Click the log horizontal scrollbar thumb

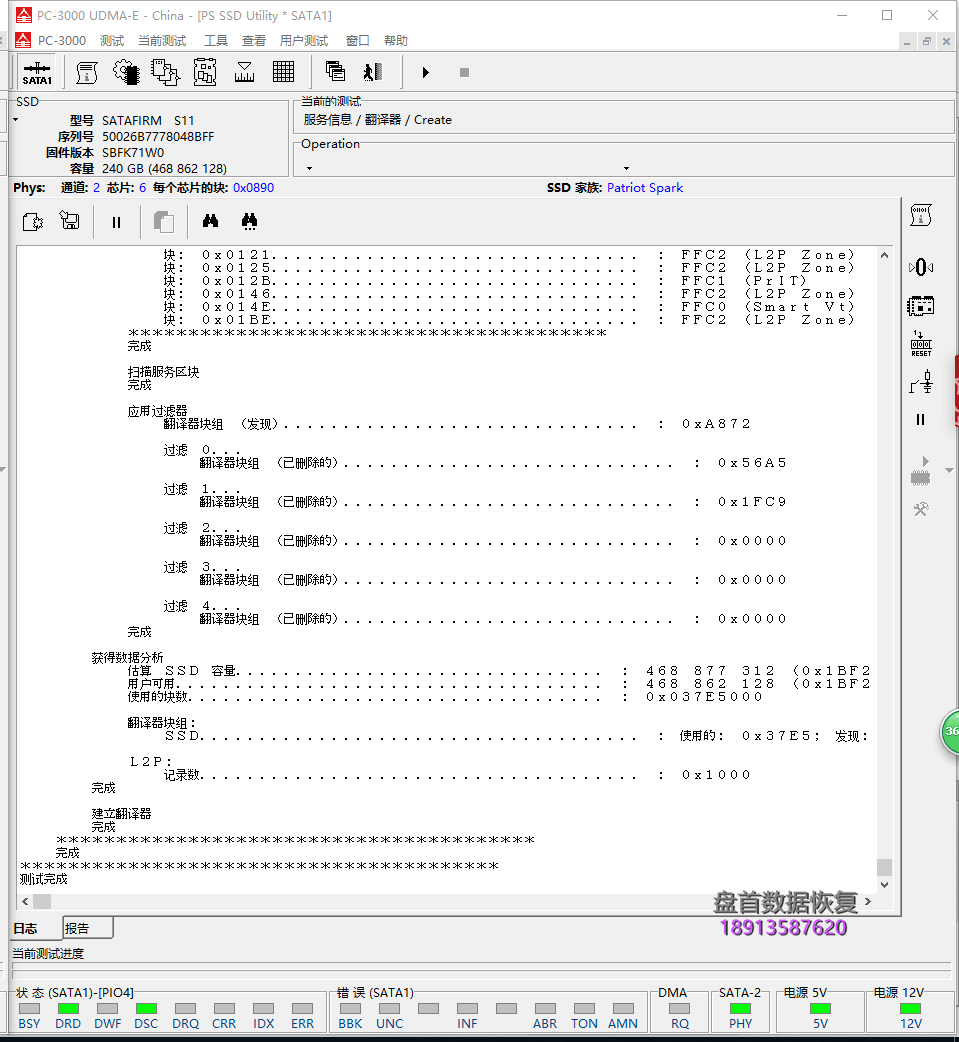(42, 902)
